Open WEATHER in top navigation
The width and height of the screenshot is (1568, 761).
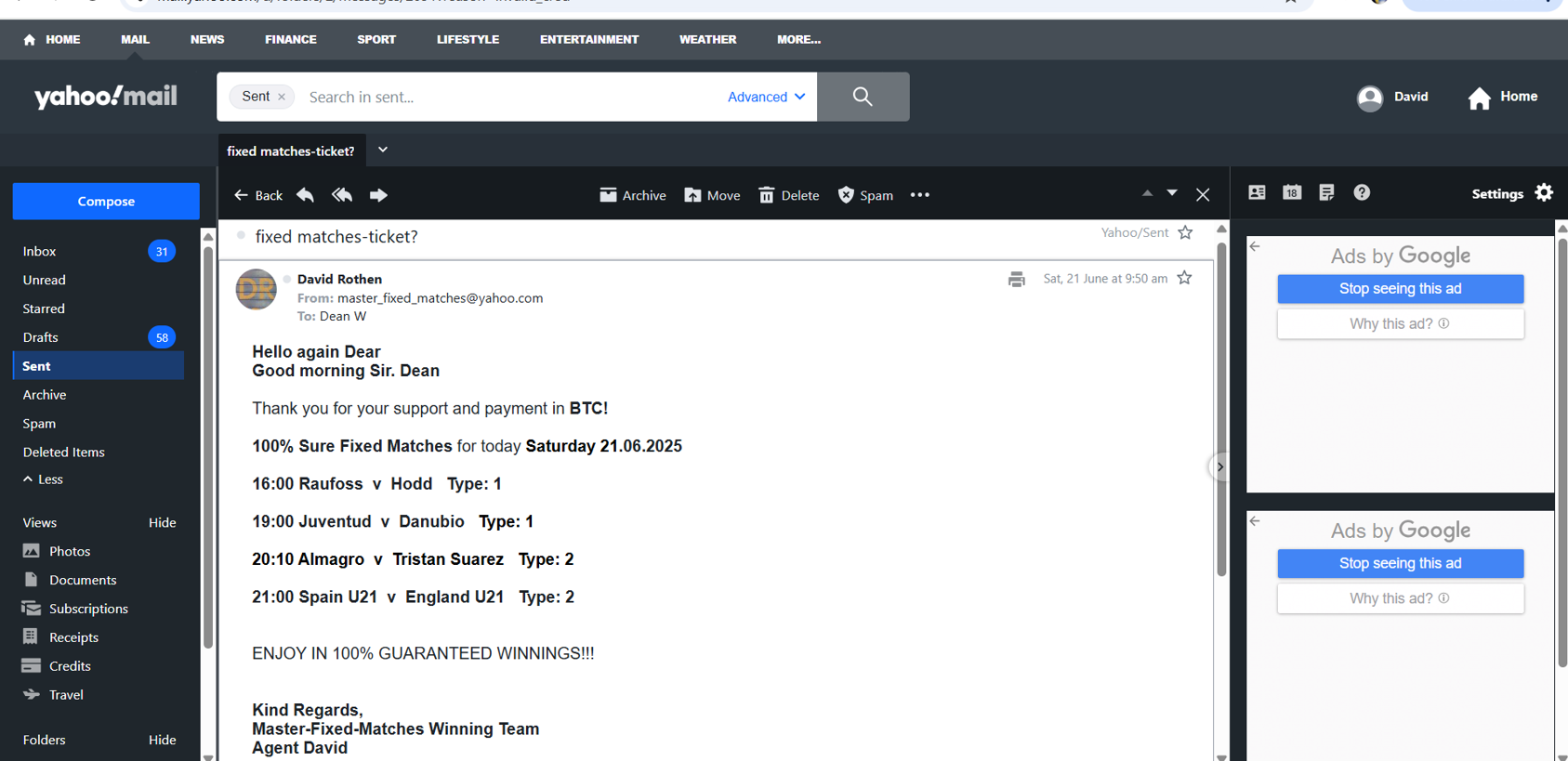pyautogui.click(x=707, y=40)
